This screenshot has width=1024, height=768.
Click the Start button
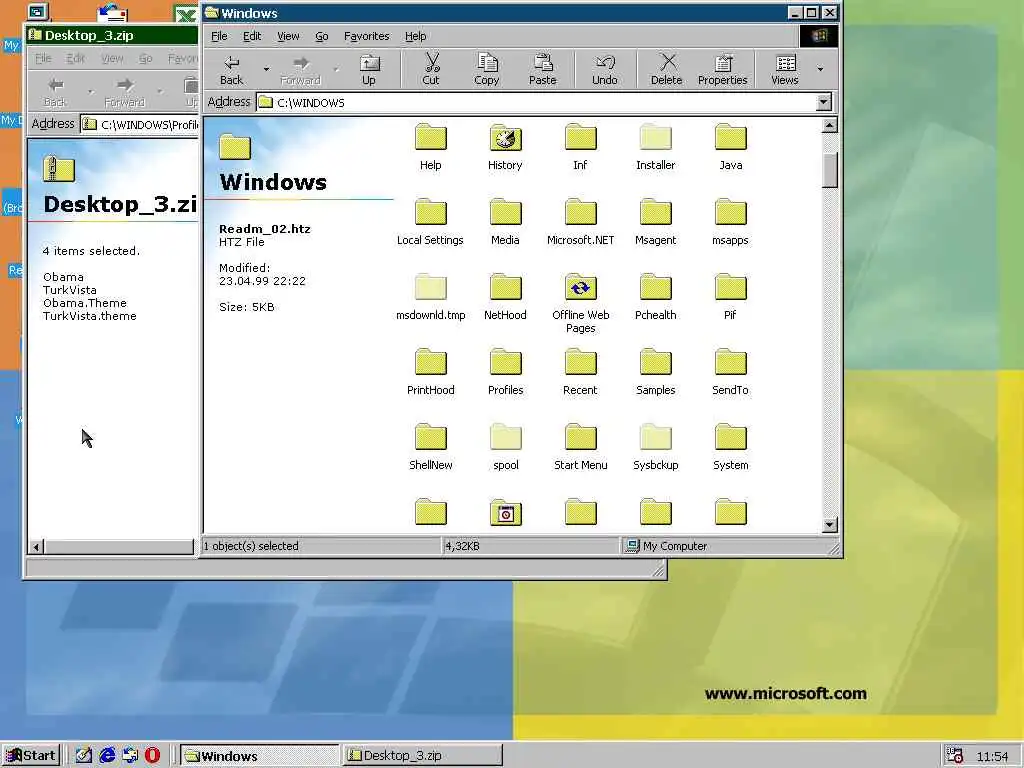point(31,756)
